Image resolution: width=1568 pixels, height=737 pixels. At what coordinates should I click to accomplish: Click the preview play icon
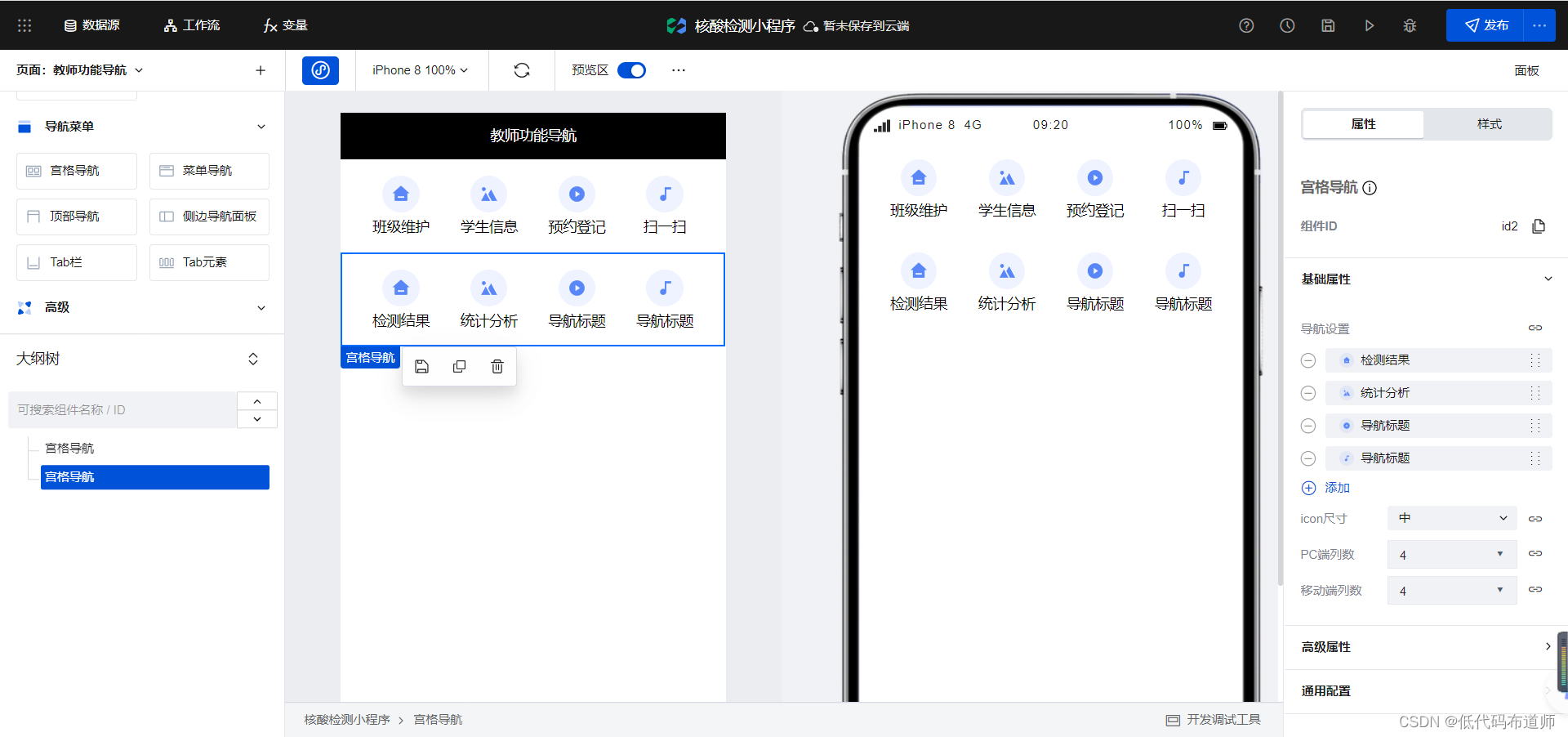click(1370, 25)
